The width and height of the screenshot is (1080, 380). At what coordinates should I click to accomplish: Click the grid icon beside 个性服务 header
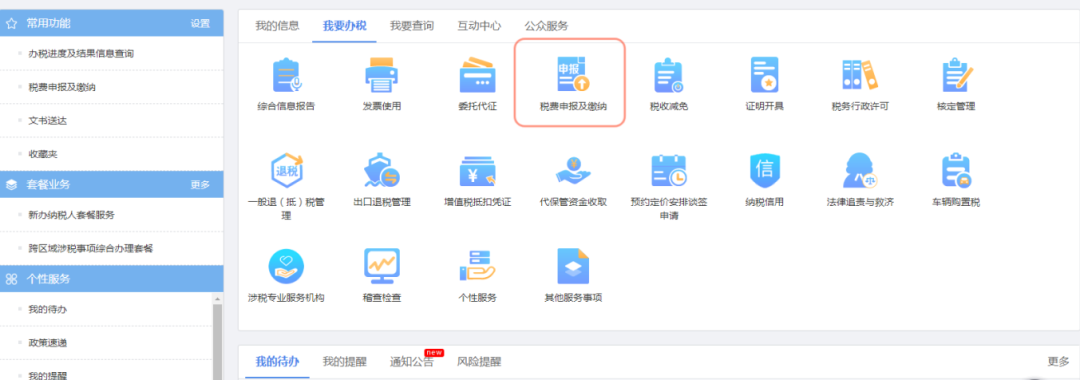[12, 279]
